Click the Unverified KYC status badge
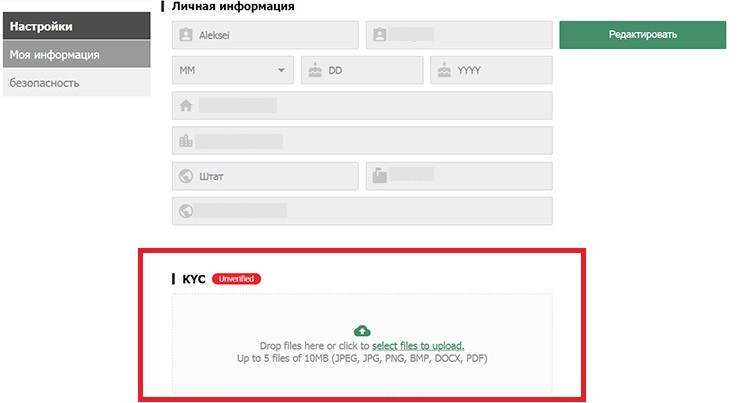 (x=236, y=279)
